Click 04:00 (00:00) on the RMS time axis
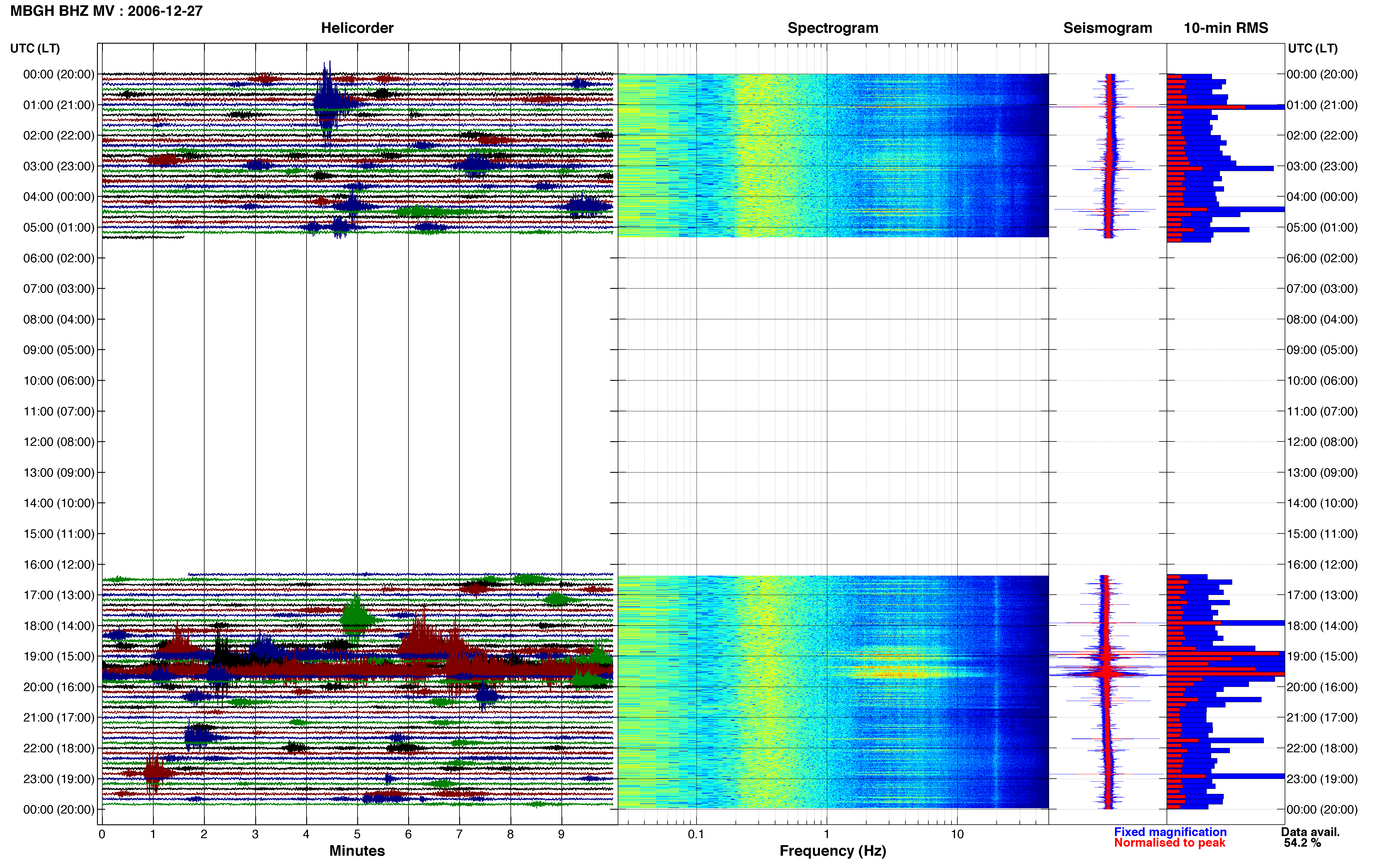Image resolution: width=1389 pixels, height=868 pixels. pyautogui.click(x=1322, y=197)
